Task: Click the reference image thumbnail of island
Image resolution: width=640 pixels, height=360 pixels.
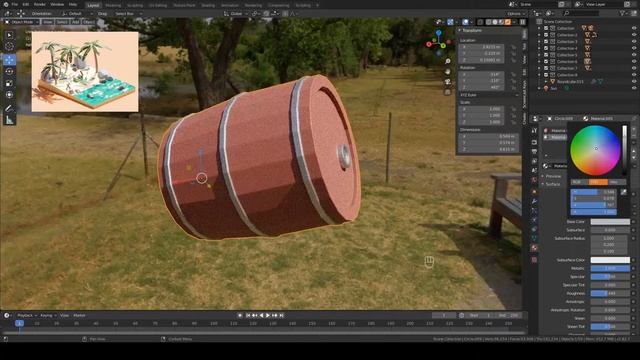Action: point(85,71)
